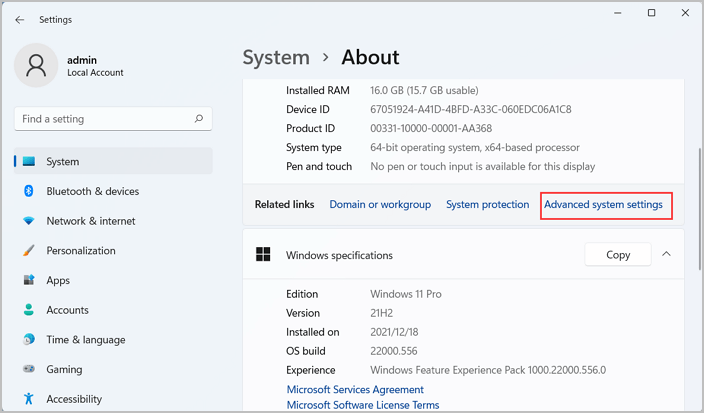Copy the Windows specifications
Screen dimensions: 704x413
617,255
